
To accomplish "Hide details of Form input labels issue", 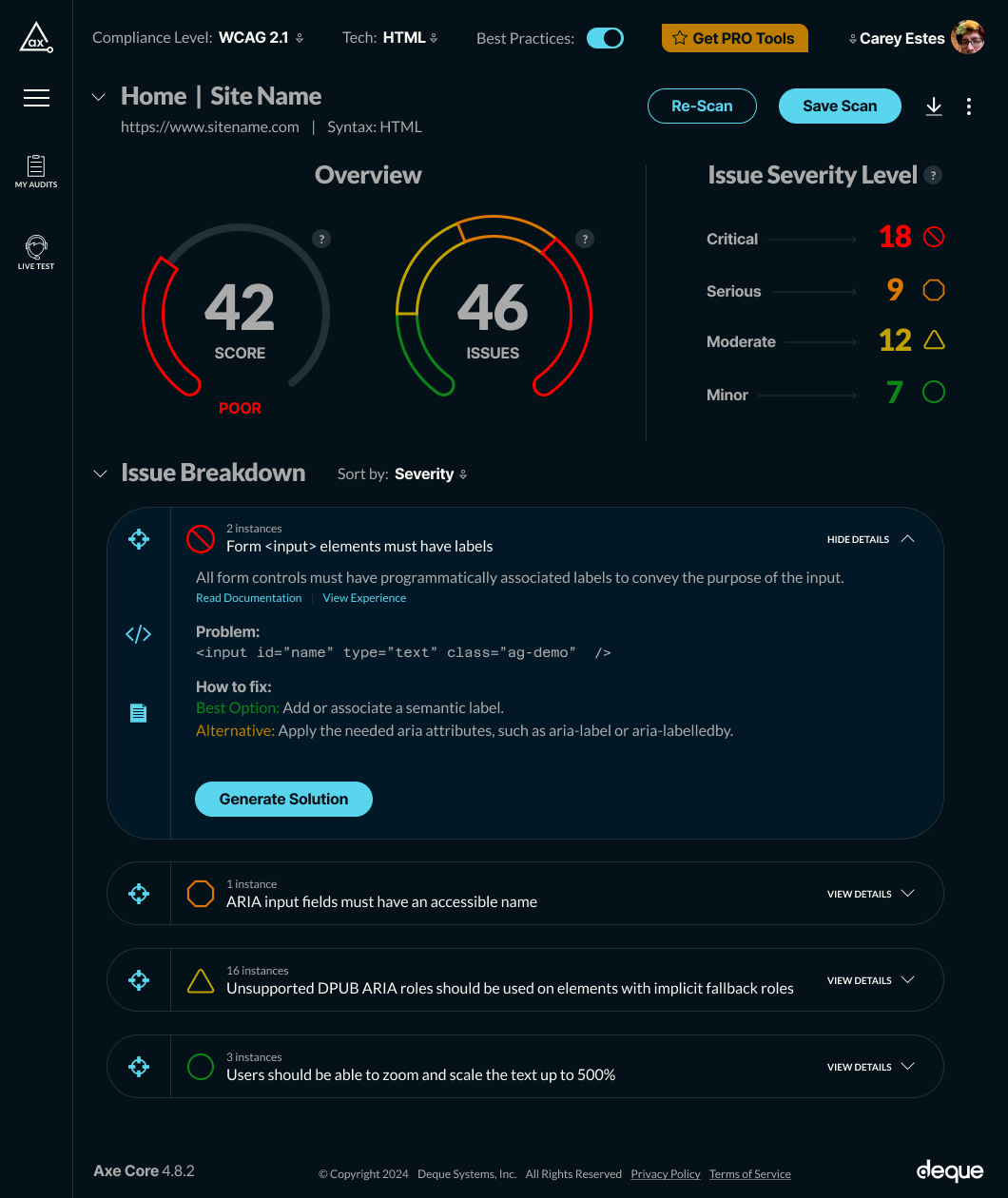I will click(871, 539).
